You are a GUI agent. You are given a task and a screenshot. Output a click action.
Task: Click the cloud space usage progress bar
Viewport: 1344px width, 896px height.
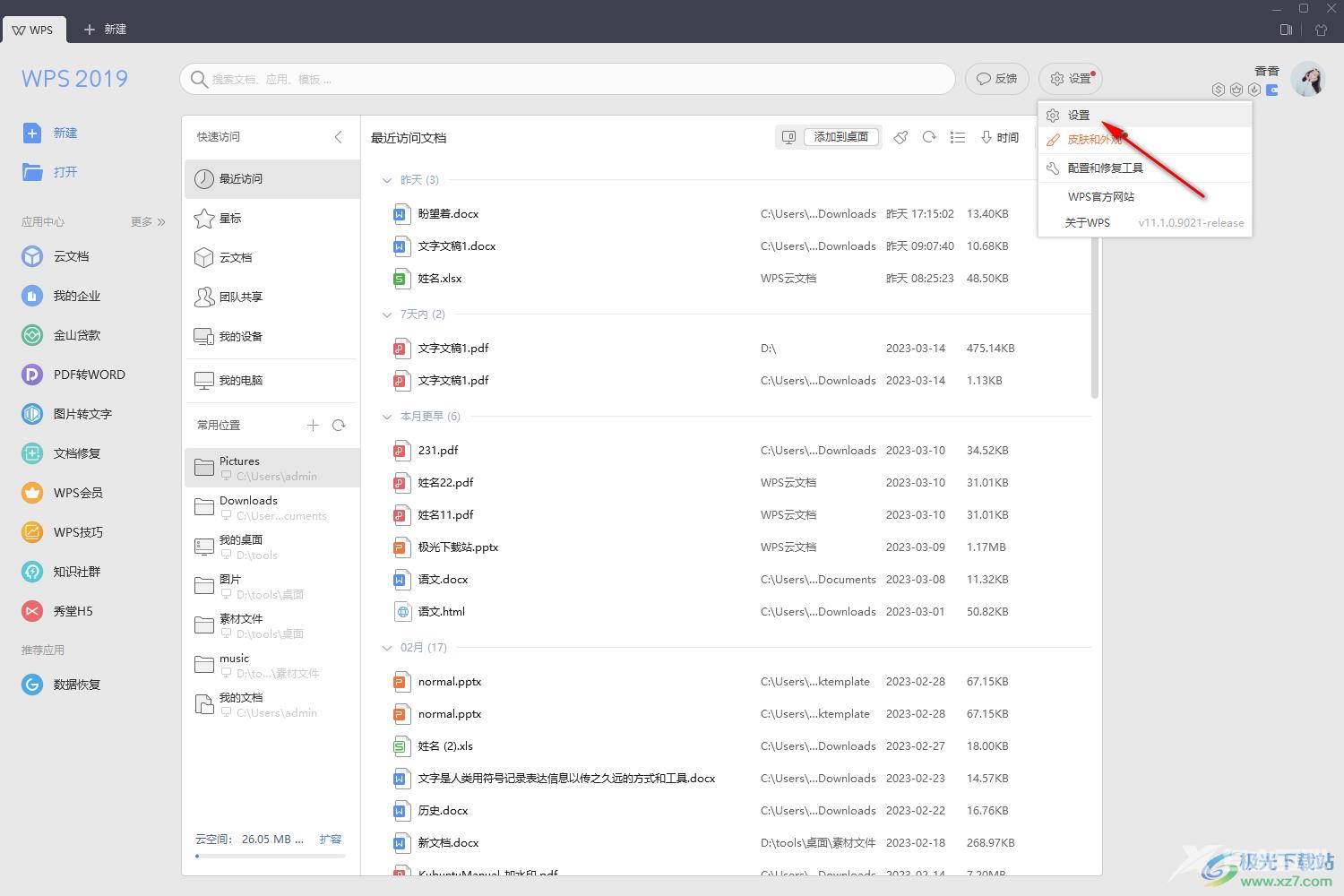pyautogui.click(x=270, y=857)
